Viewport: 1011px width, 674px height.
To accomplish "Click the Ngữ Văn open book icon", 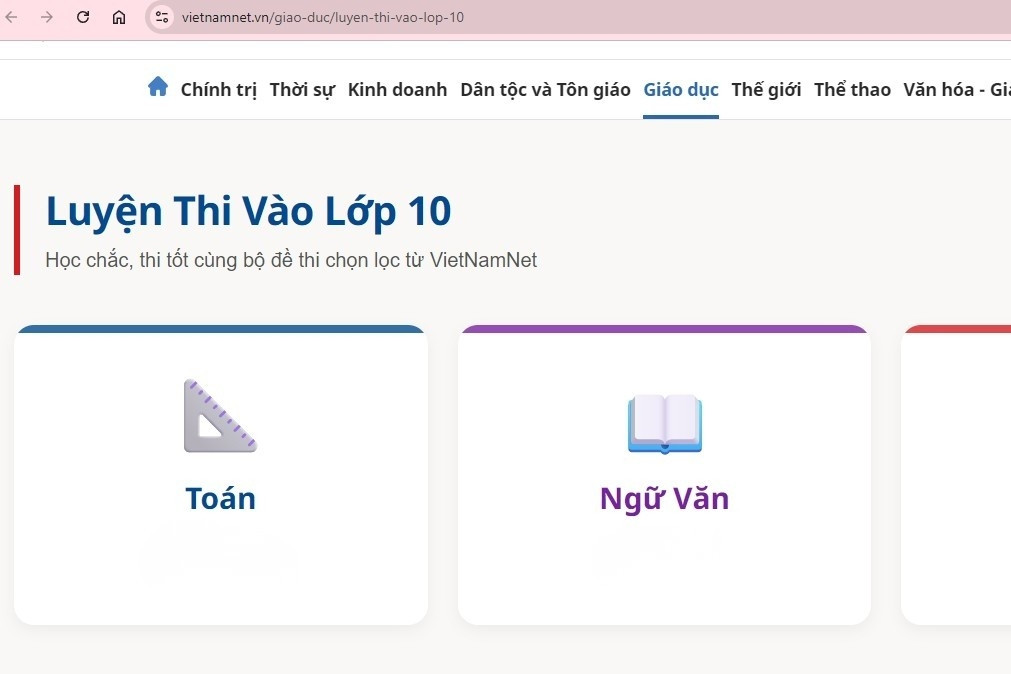I will click(x=664, y=423).
